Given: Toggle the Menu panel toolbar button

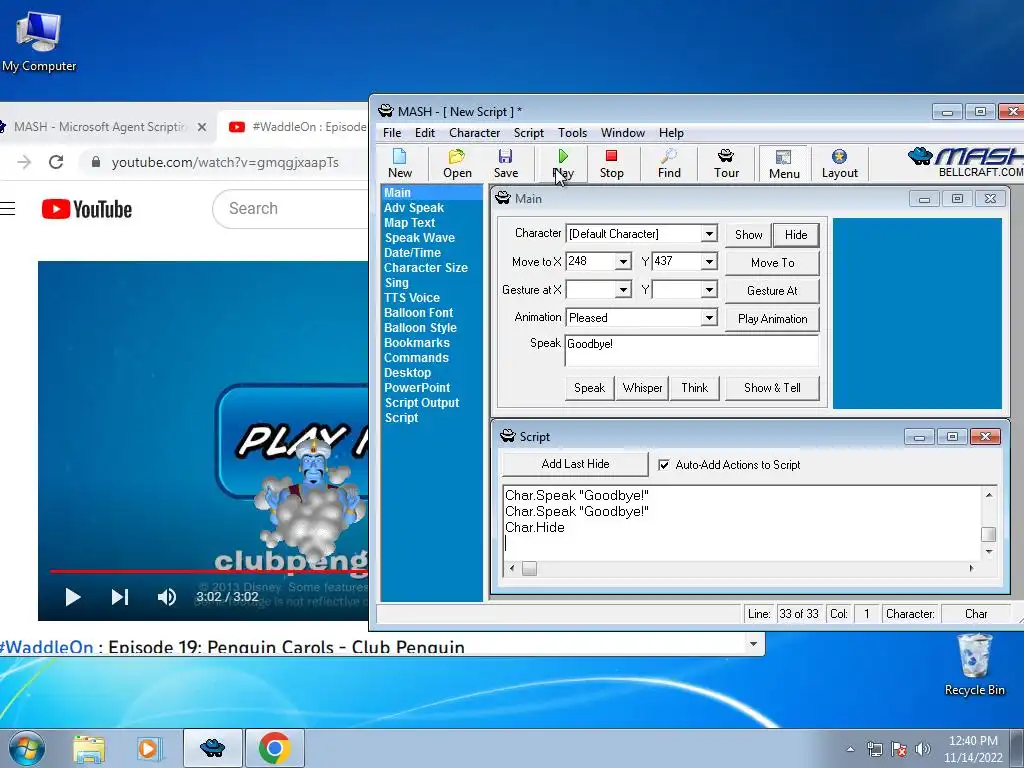Looking at the screenshot, I should click(x=784, y=164).
